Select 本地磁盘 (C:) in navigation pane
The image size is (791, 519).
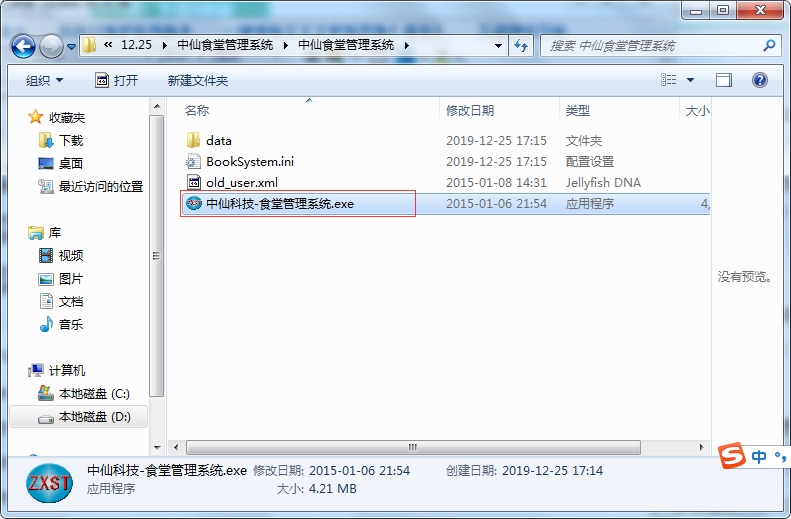(x=84, y=393)
